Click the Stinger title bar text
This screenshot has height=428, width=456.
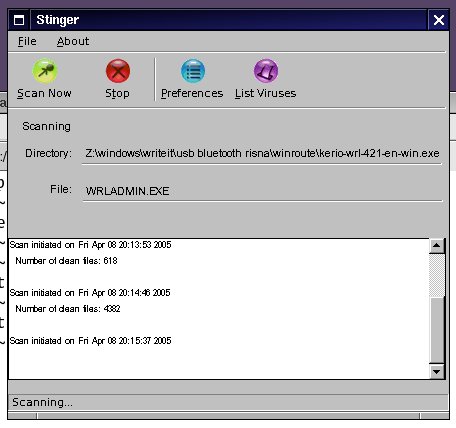click(58, 20)
